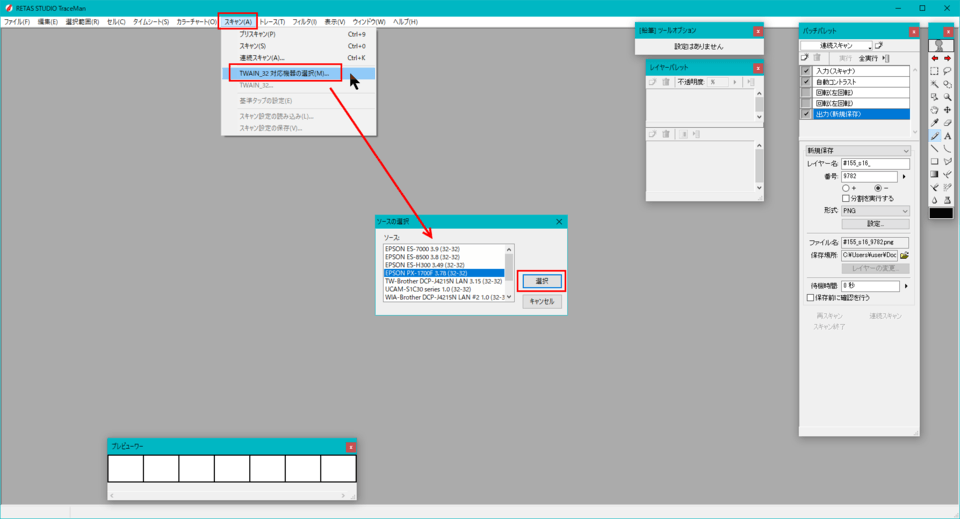The image size is (960, 519).
Task: Close the ソースの選択 dialog
Action: 559,222
